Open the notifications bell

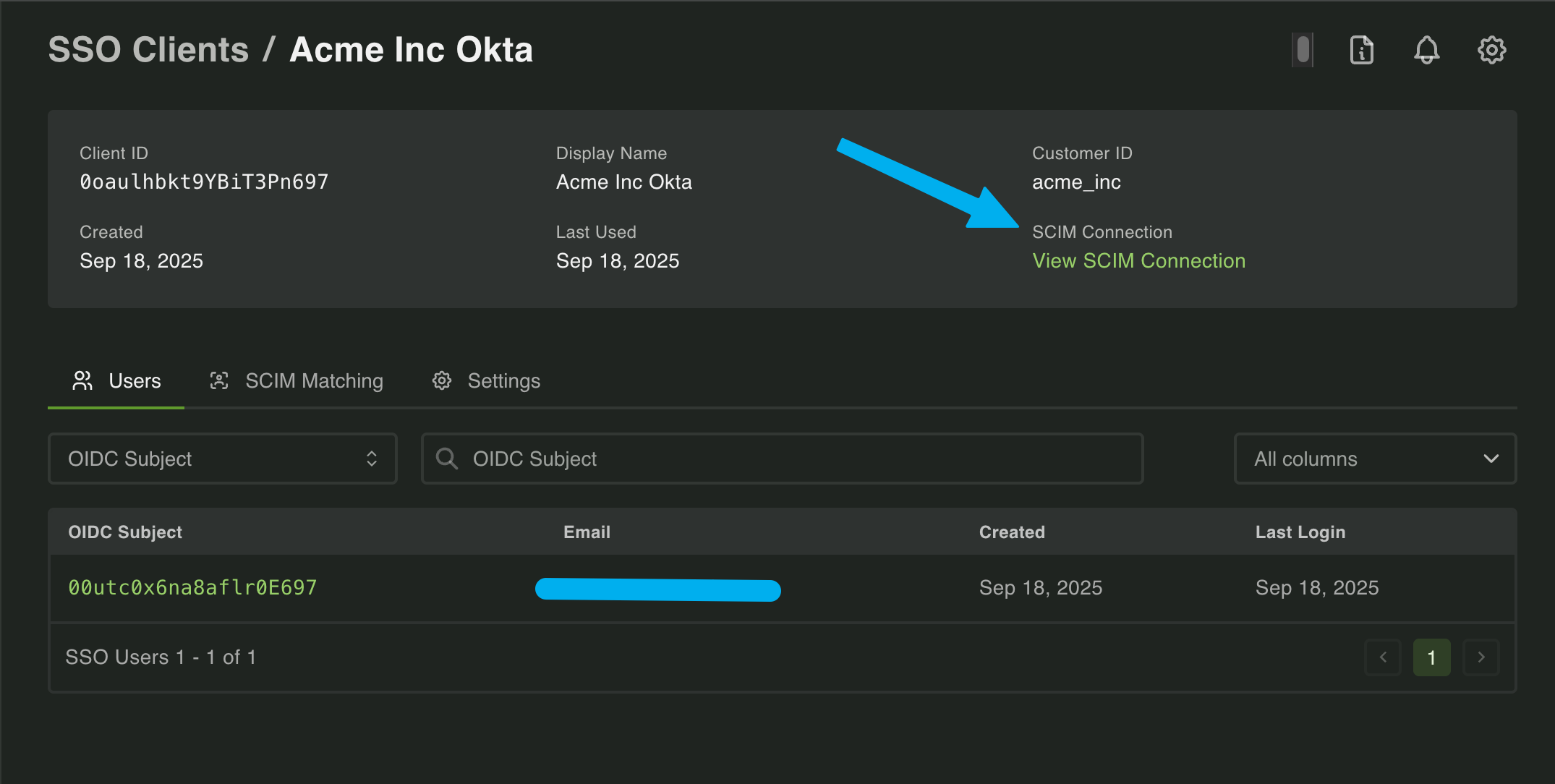click(1426, 50)
